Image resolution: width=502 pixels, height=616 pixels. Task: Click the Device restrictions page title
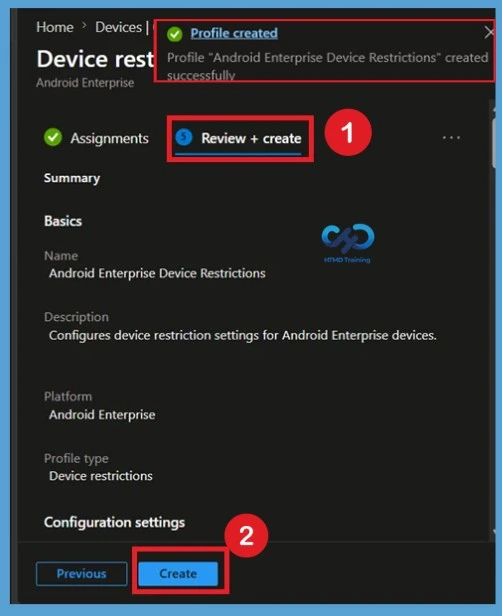tap(95, 59)
